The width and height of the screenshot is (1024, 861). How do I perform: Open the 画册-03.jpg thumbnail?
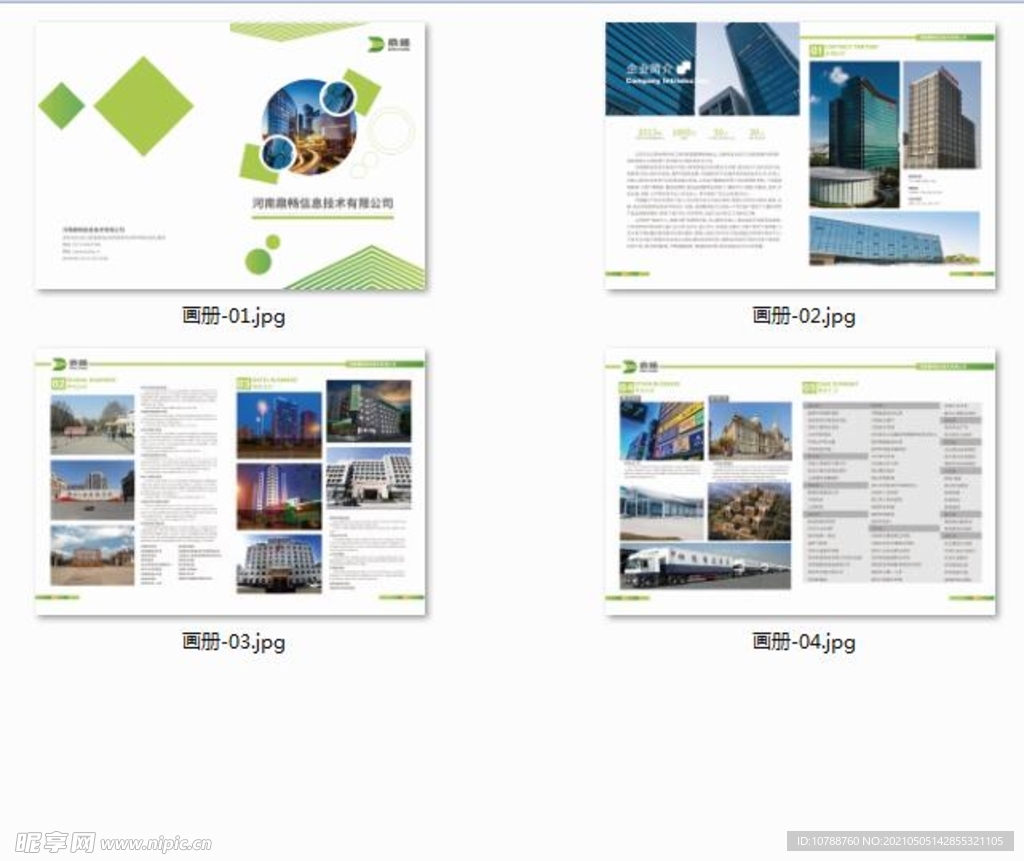click(231, 481)
